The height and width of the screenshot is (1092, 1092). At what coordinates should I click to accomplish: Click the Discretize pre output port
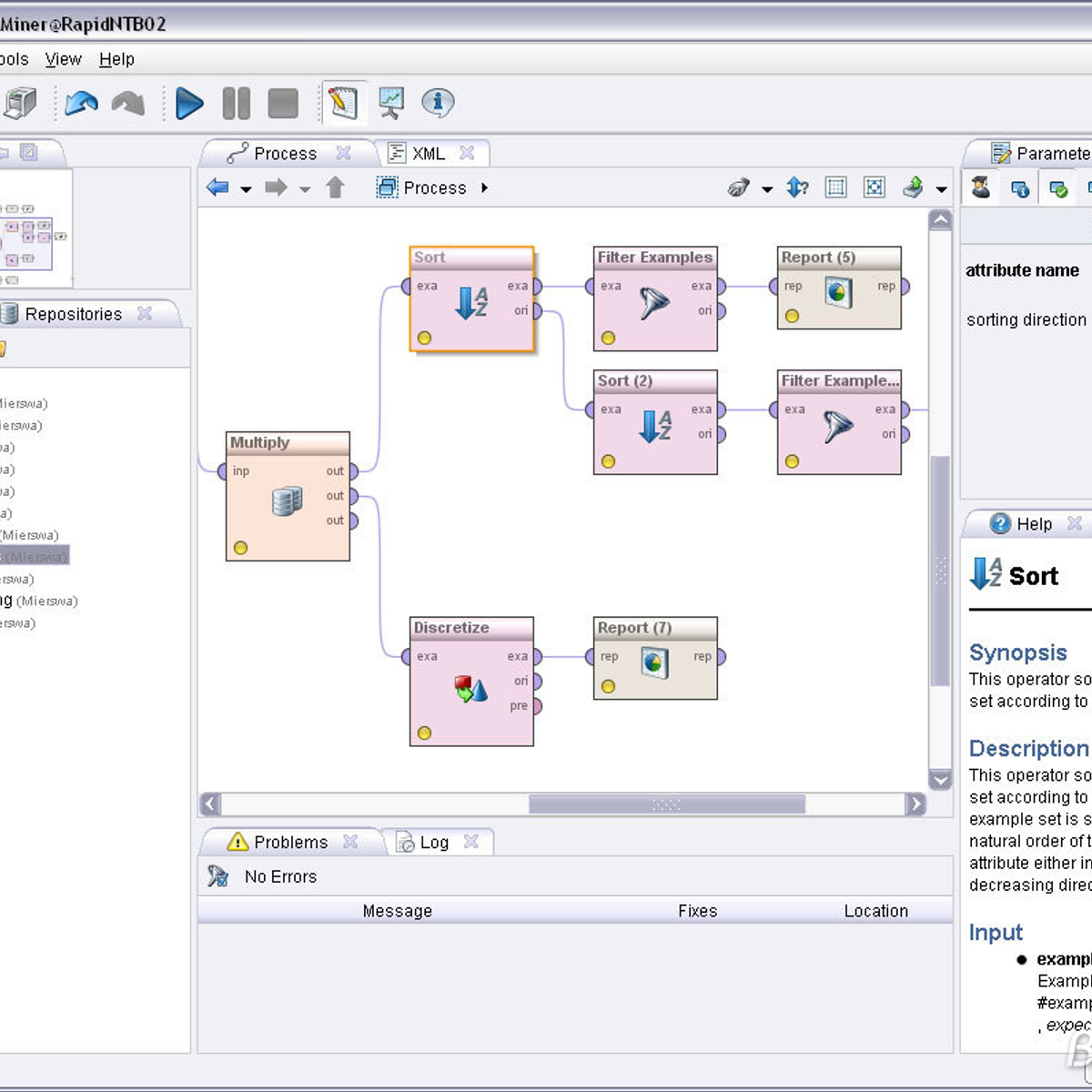[x=537, y=706]
